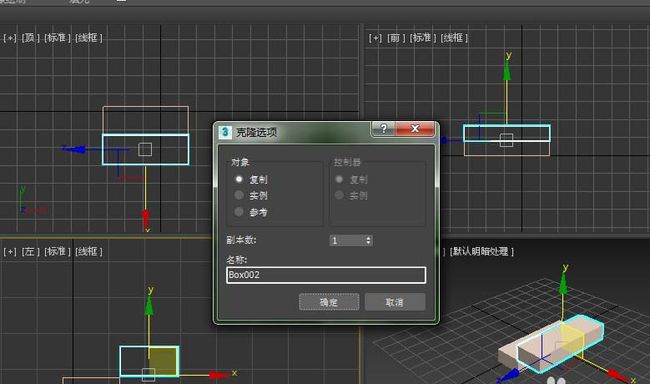Image resolution: width=650 pixels, height=384 pixels.
Task: Click the blue axis arrow in top viewport
Action: pos(75,149)
